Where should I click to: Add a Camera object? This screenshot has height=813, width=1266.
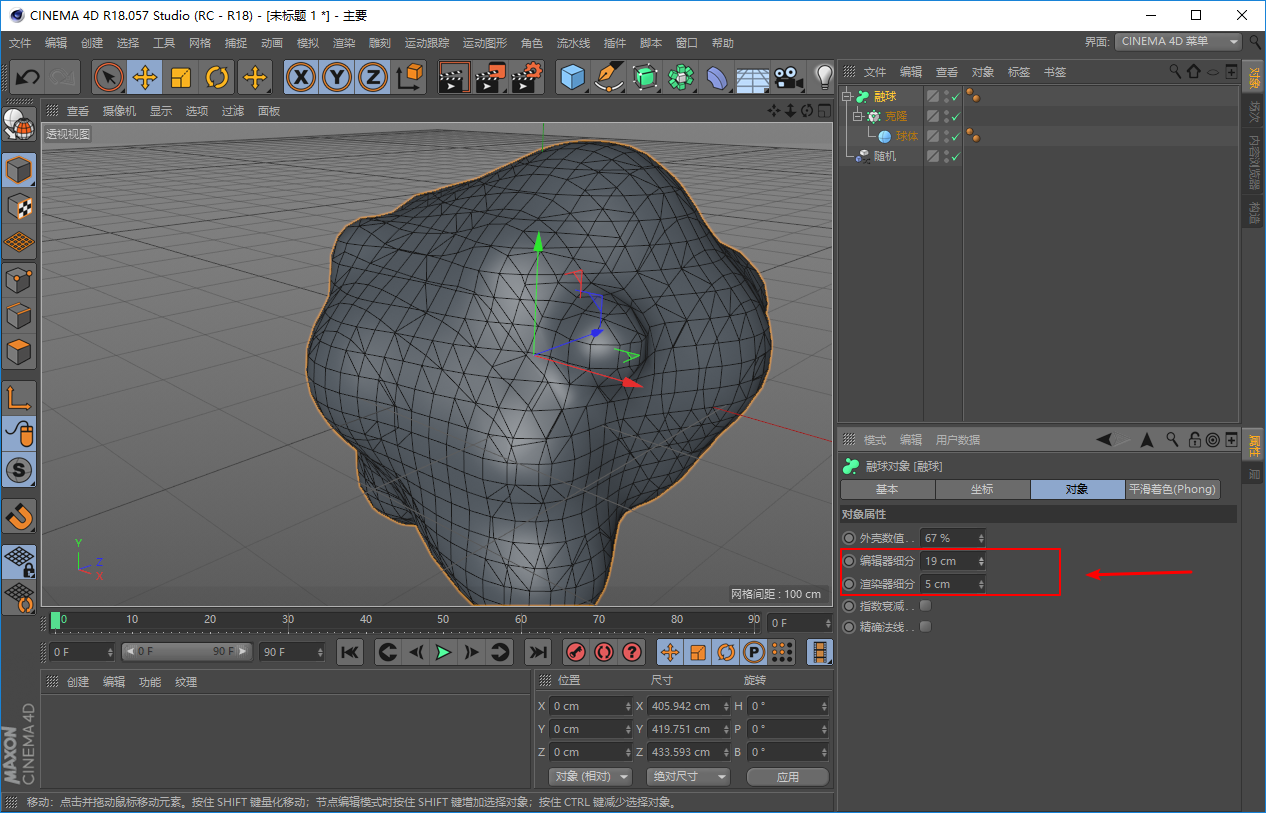click(789, 77)
